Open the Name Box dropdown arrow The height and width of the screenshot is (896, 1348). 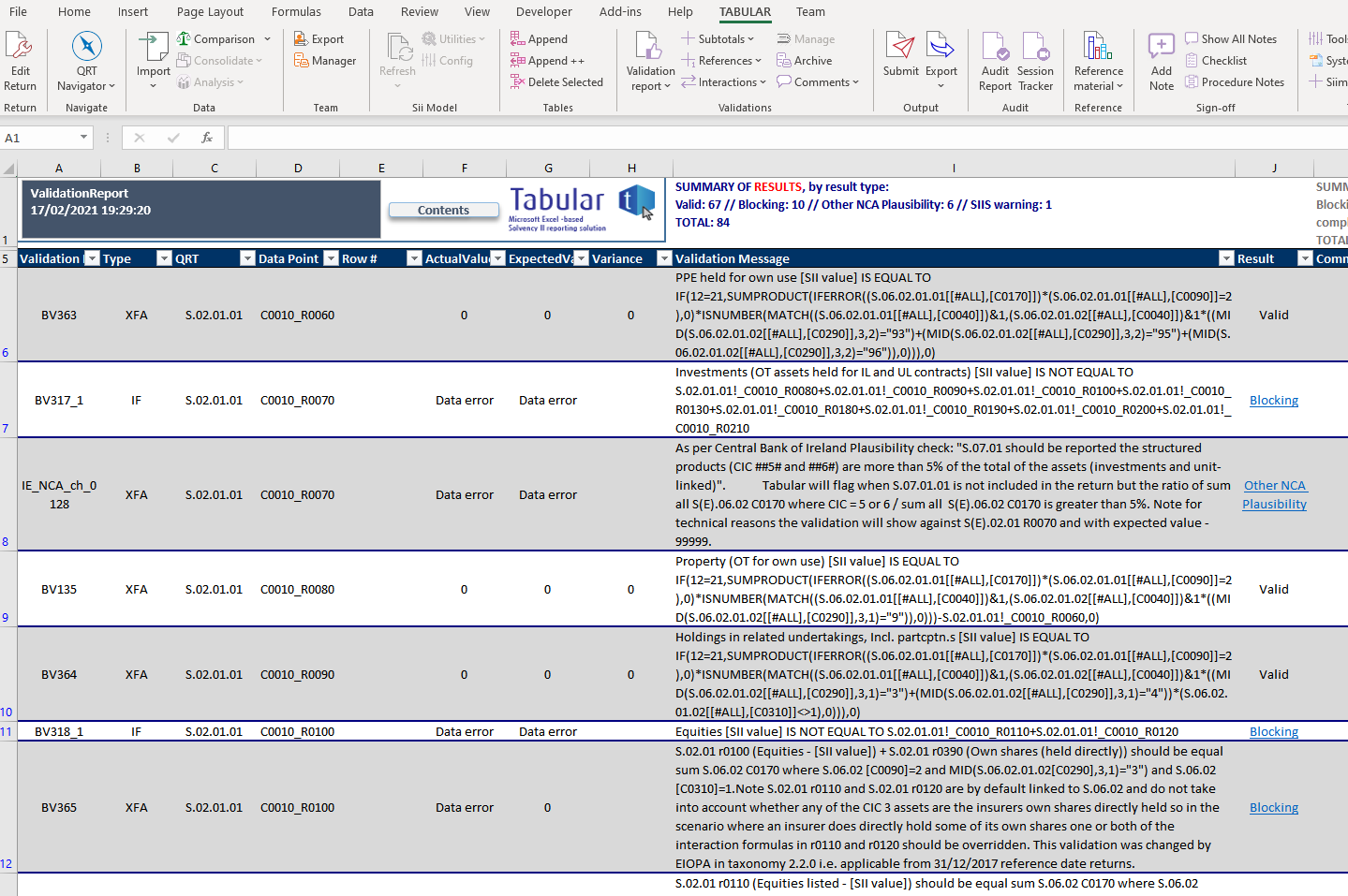[x=83, y=138]
